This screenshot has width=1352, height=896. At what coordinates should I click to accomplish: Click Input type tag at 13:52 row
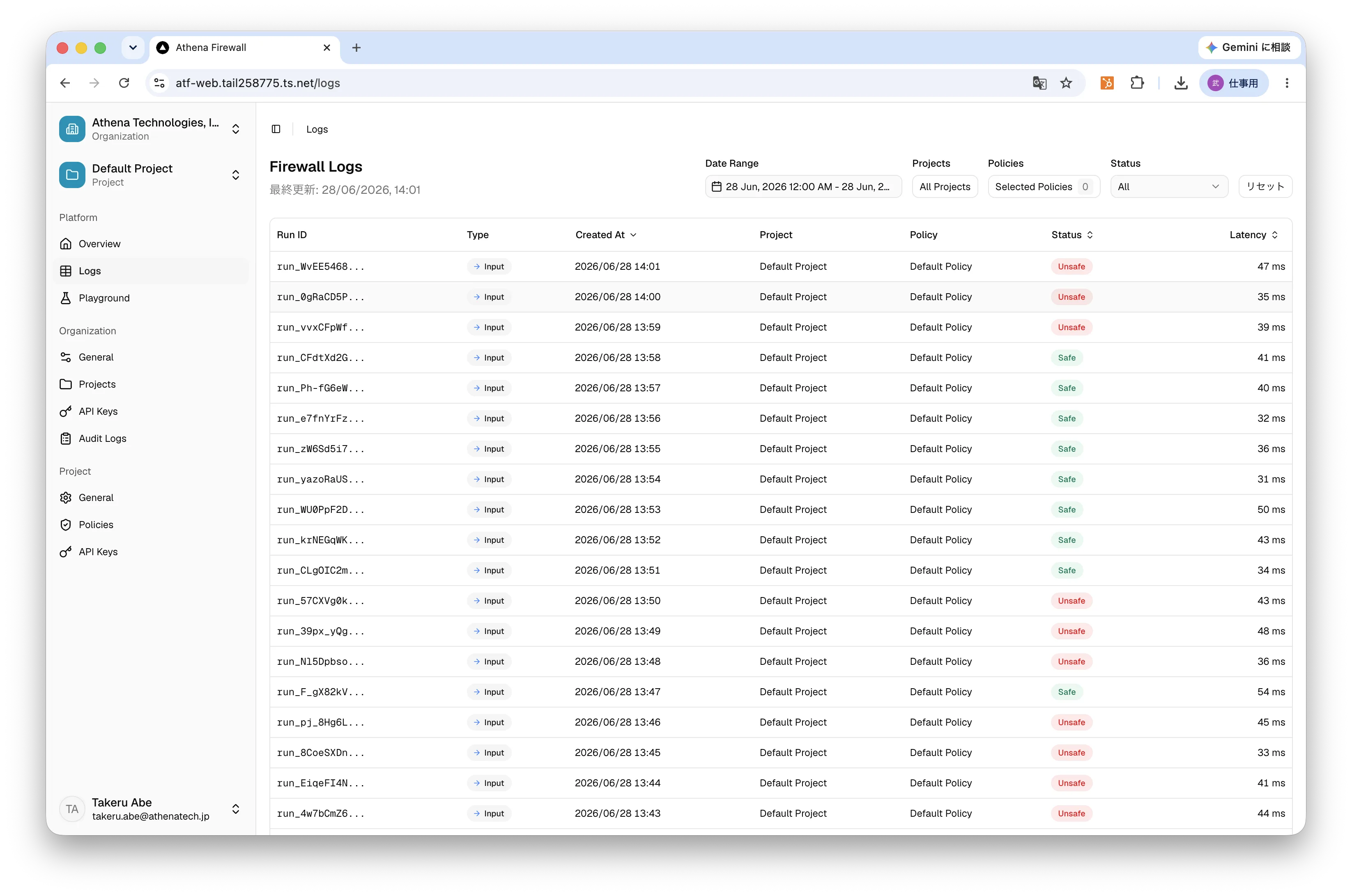tap(489, 540)
